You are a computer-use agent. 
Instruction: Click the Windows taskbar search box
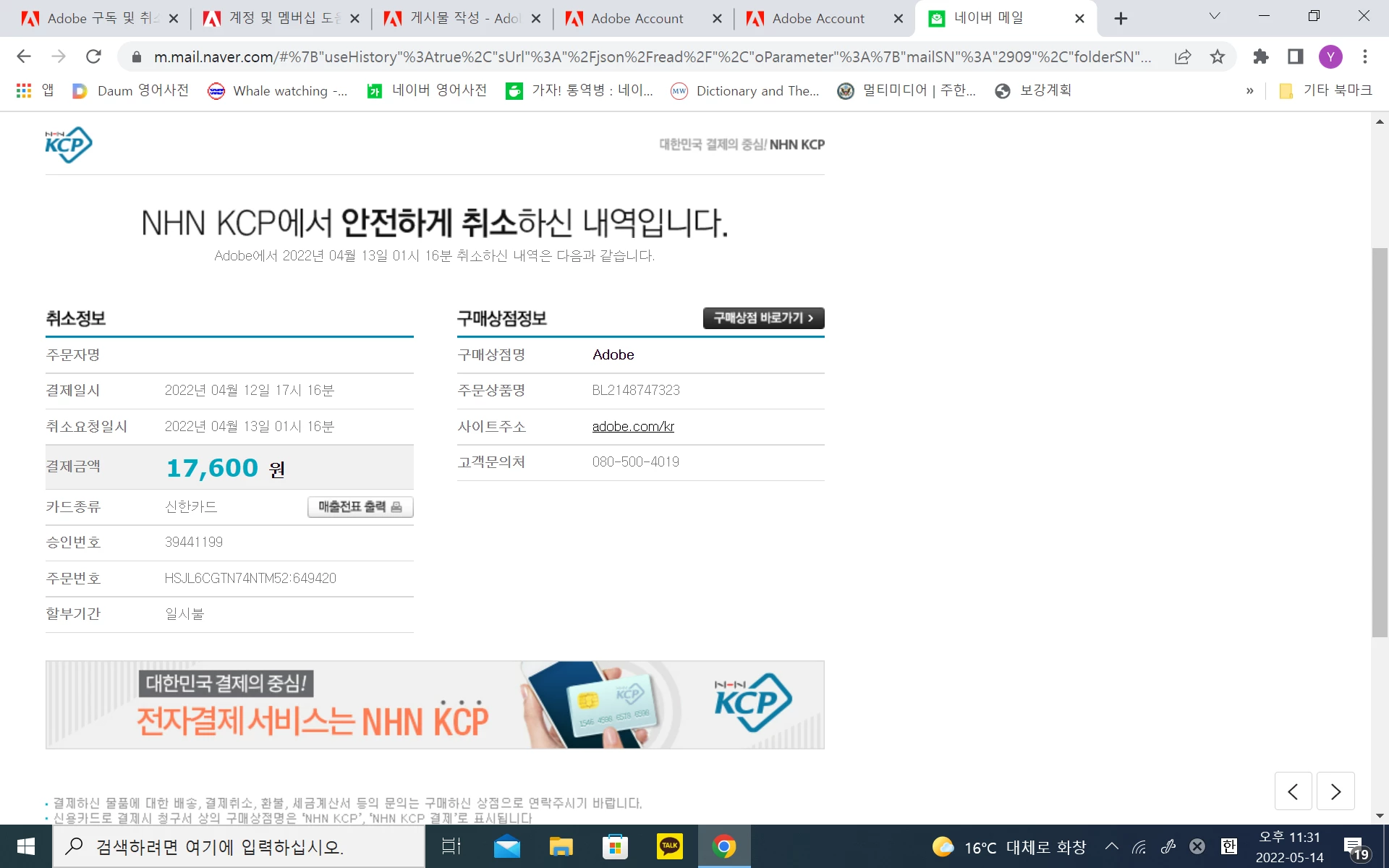[239, 846]
